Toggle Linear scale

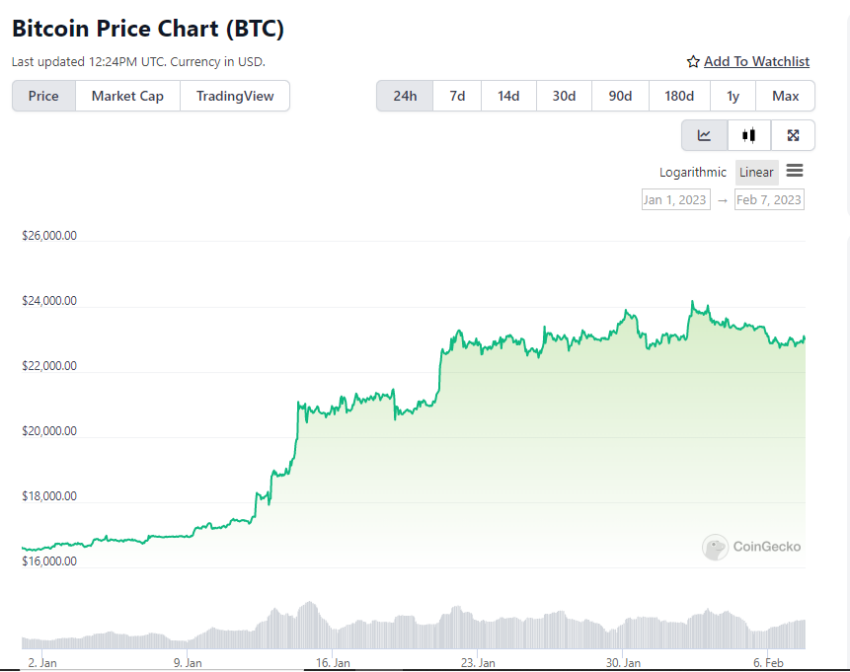(756, 172)
